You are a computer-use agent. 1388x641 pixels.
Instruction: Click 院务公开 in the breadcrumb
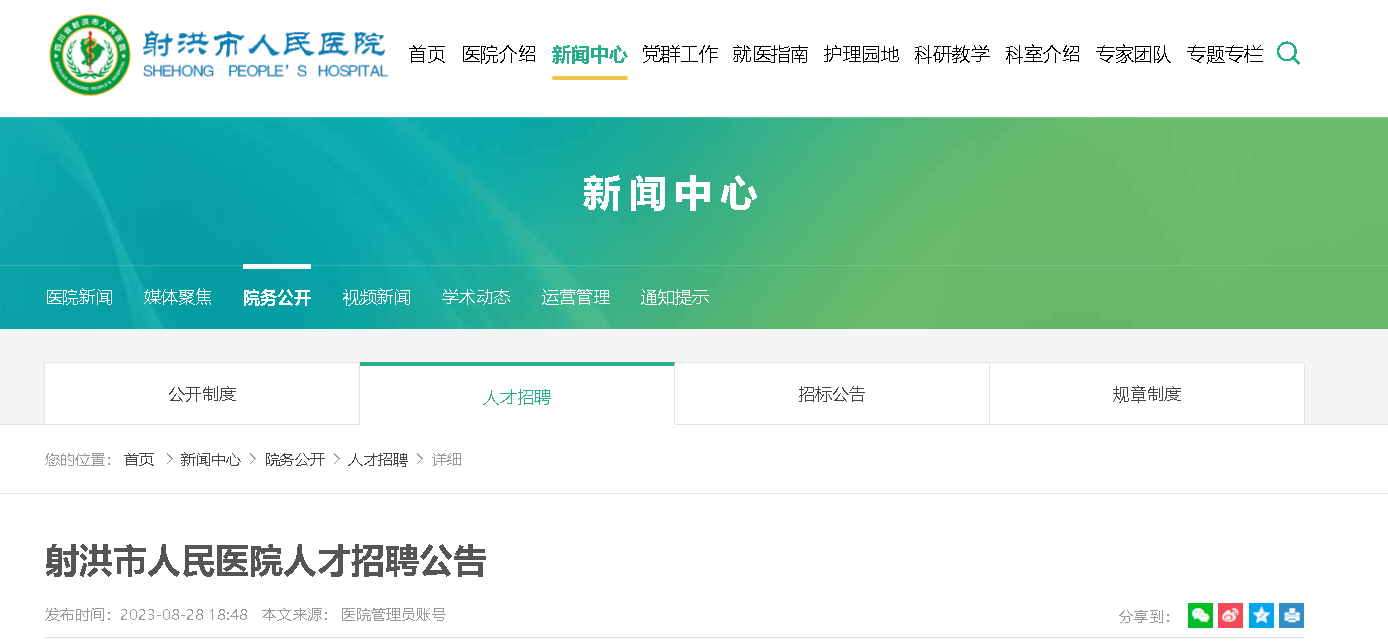pyautogui.click(x=295, y=460)
